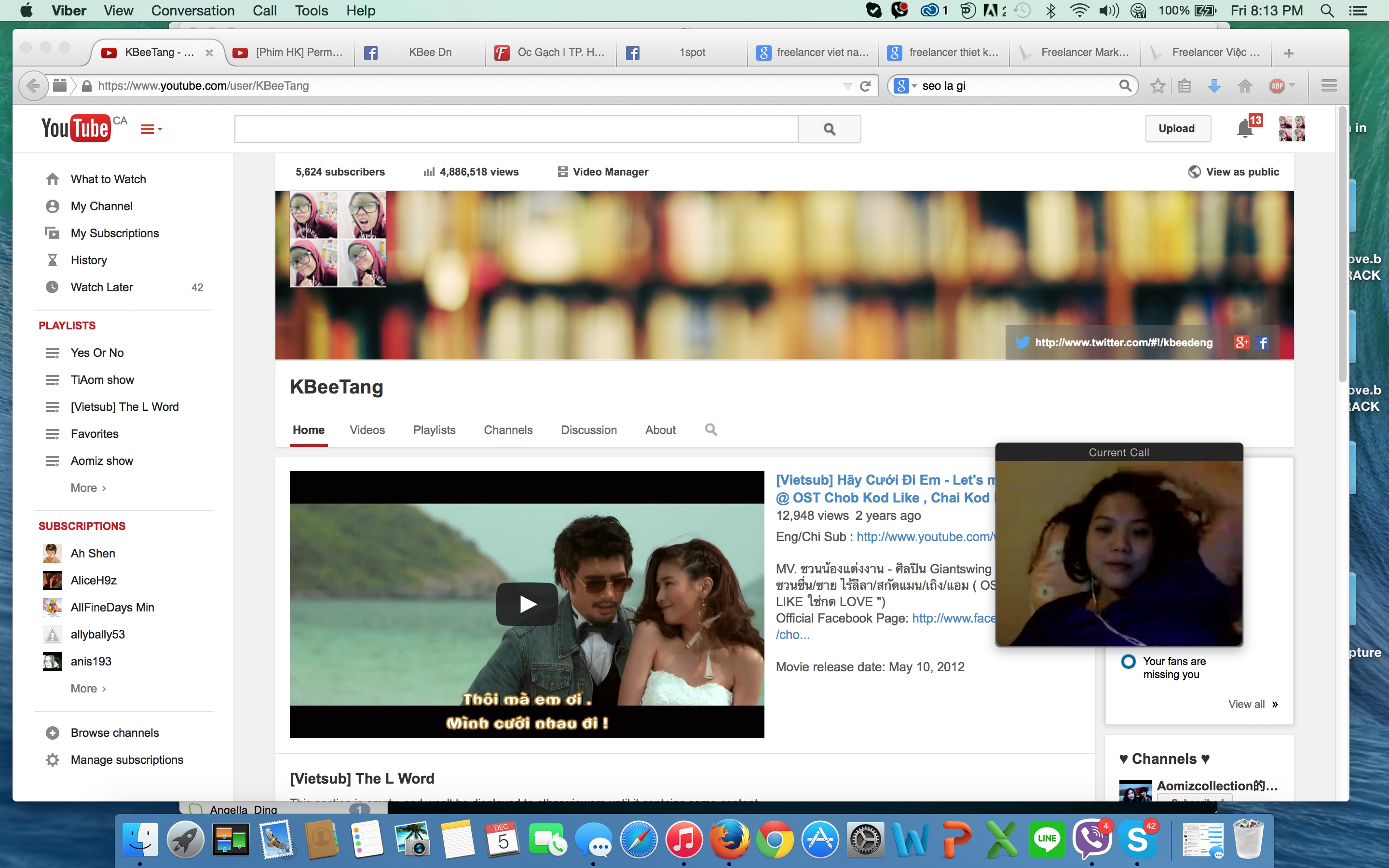Viewport: 1389px width, 868px height.
Task: Open a new tab with plus button
Action: point(1288,53)
